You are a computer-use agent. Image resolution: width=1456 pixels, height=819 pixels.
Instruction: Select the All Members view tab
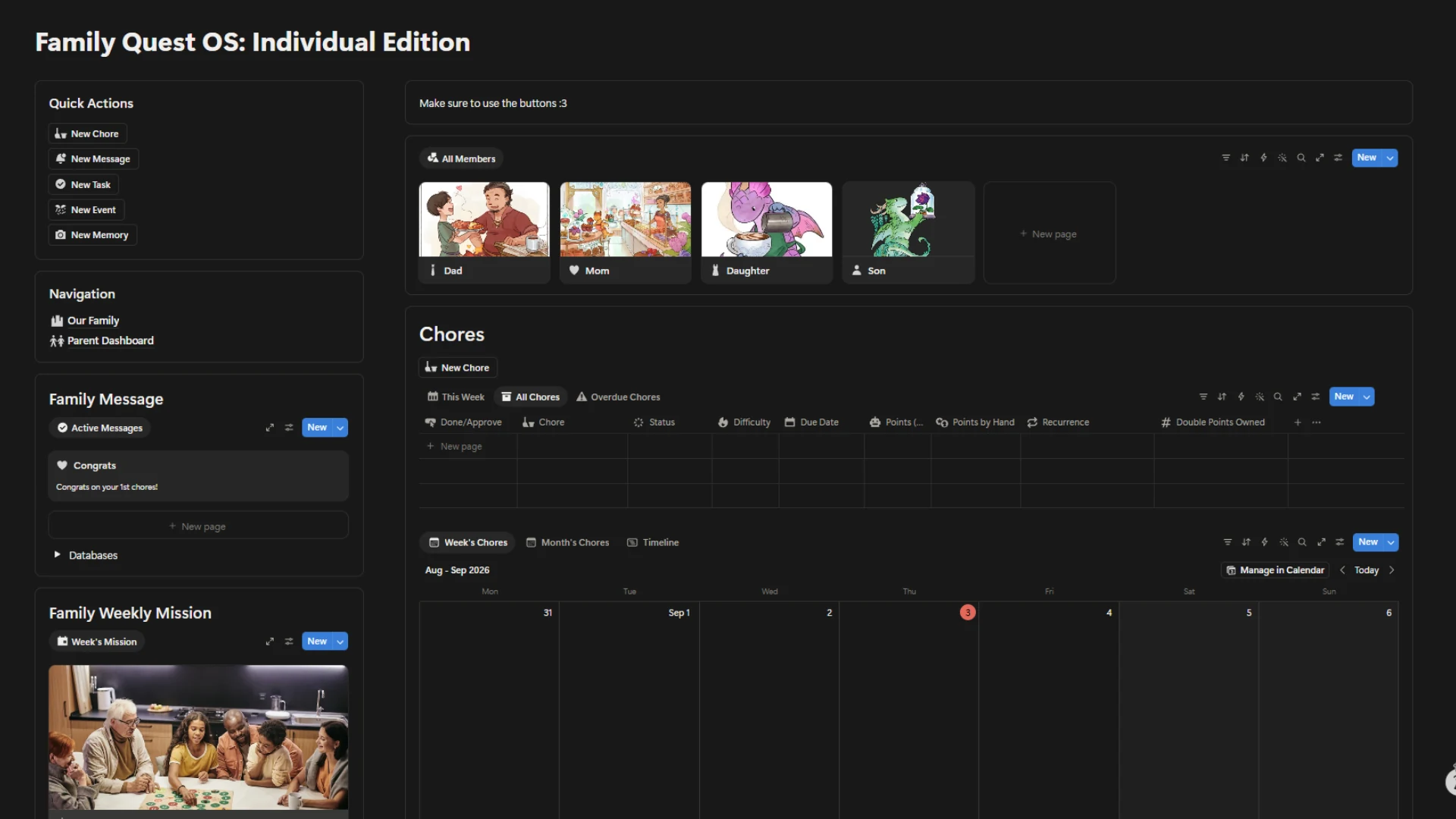(461, 158)
